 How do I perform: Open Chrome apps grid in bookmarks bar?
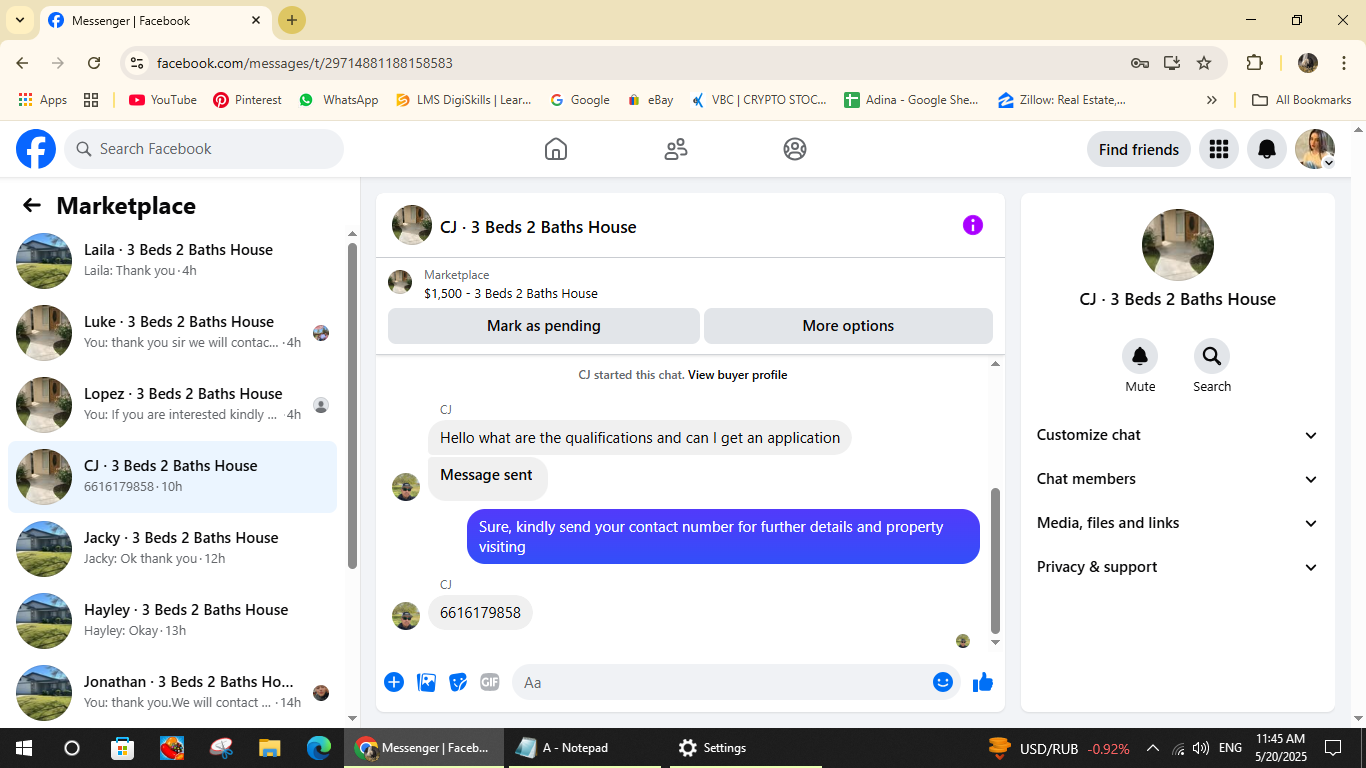click(x=91, y=100)
